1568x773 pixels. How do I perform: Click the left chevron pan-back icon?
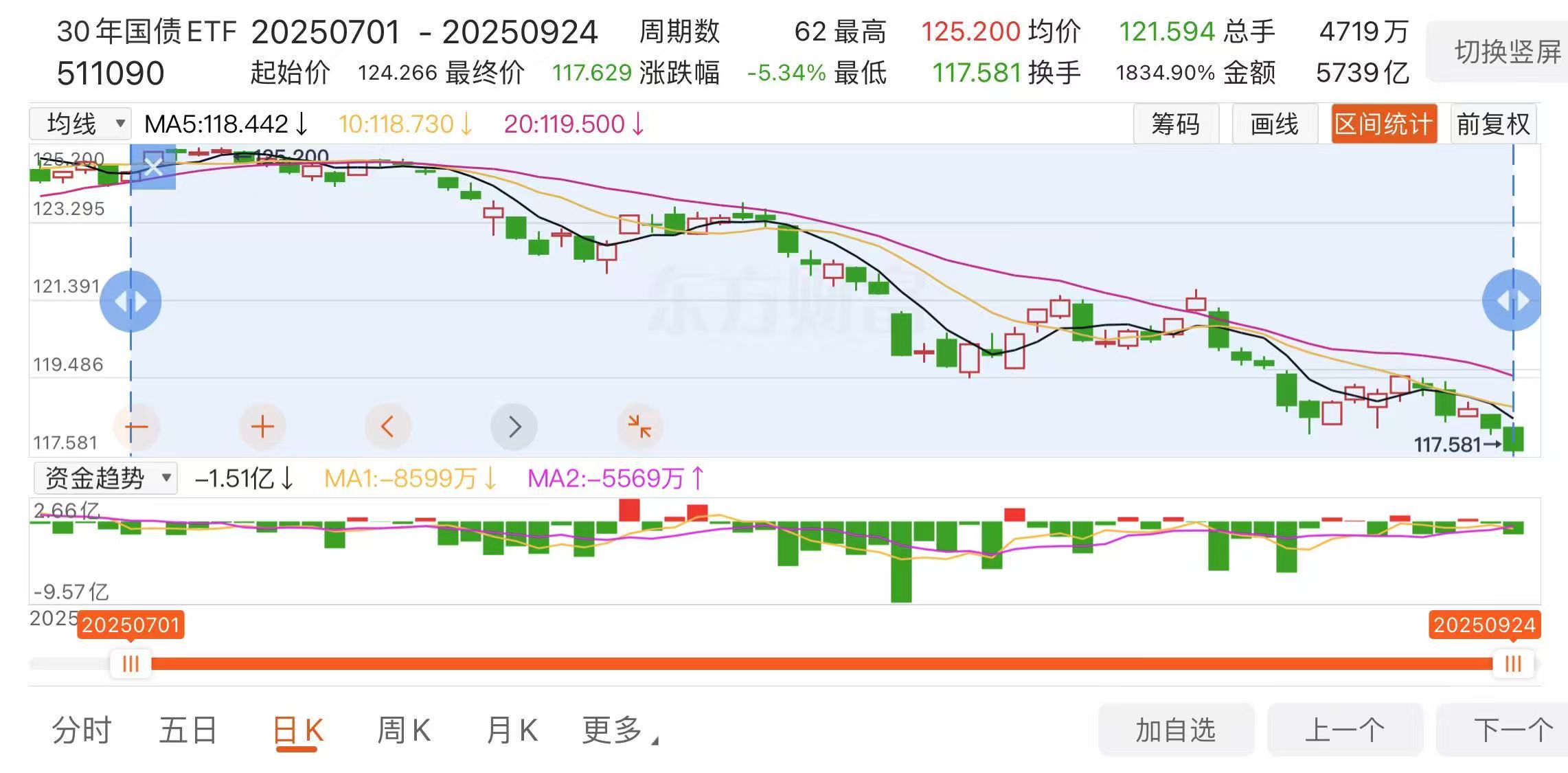pos(388,427)
